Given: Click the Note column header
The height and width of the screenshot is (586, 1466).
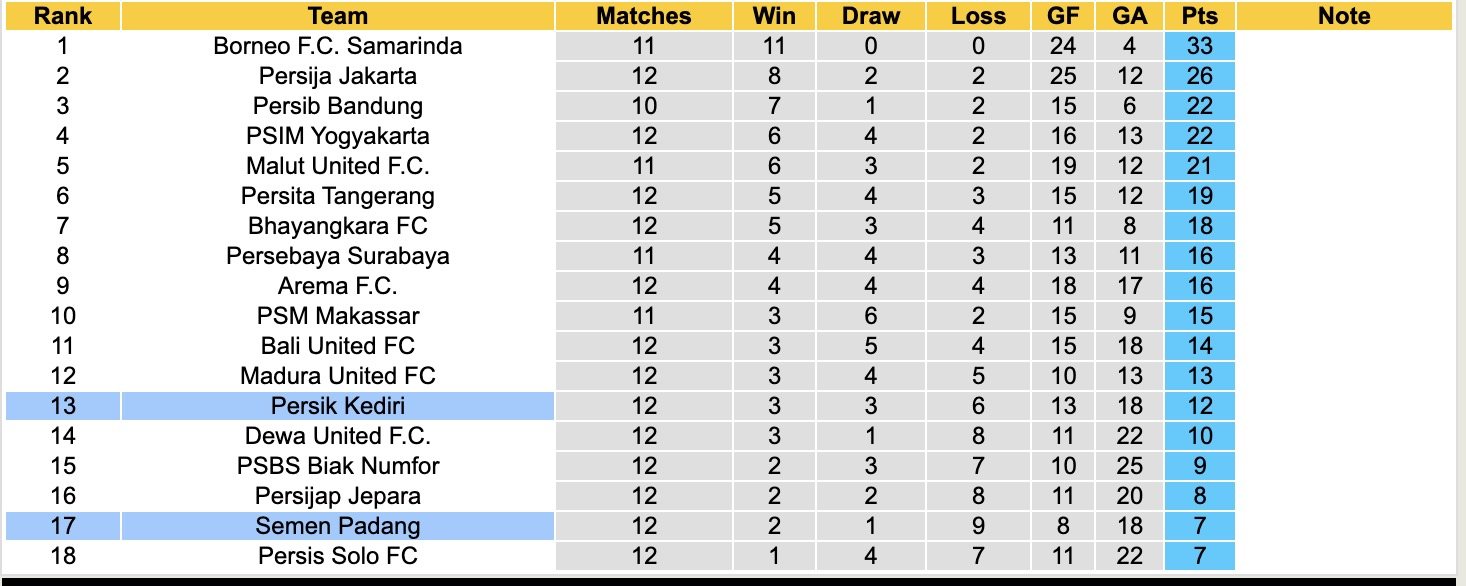Looking at the screenshot, I should point(1344,16).
